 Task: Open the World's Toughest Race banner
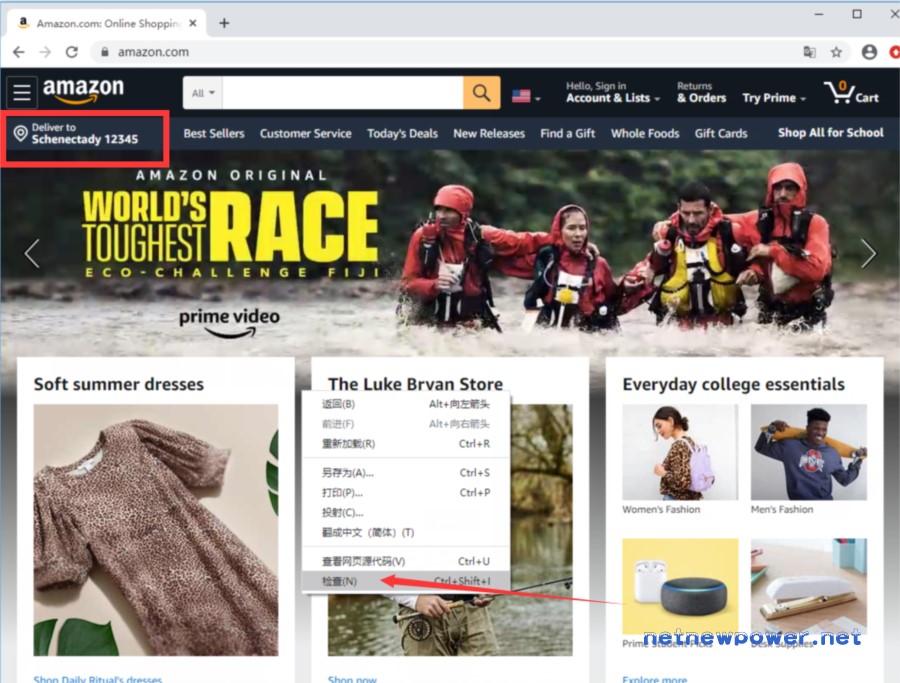(x=450, y=253)
